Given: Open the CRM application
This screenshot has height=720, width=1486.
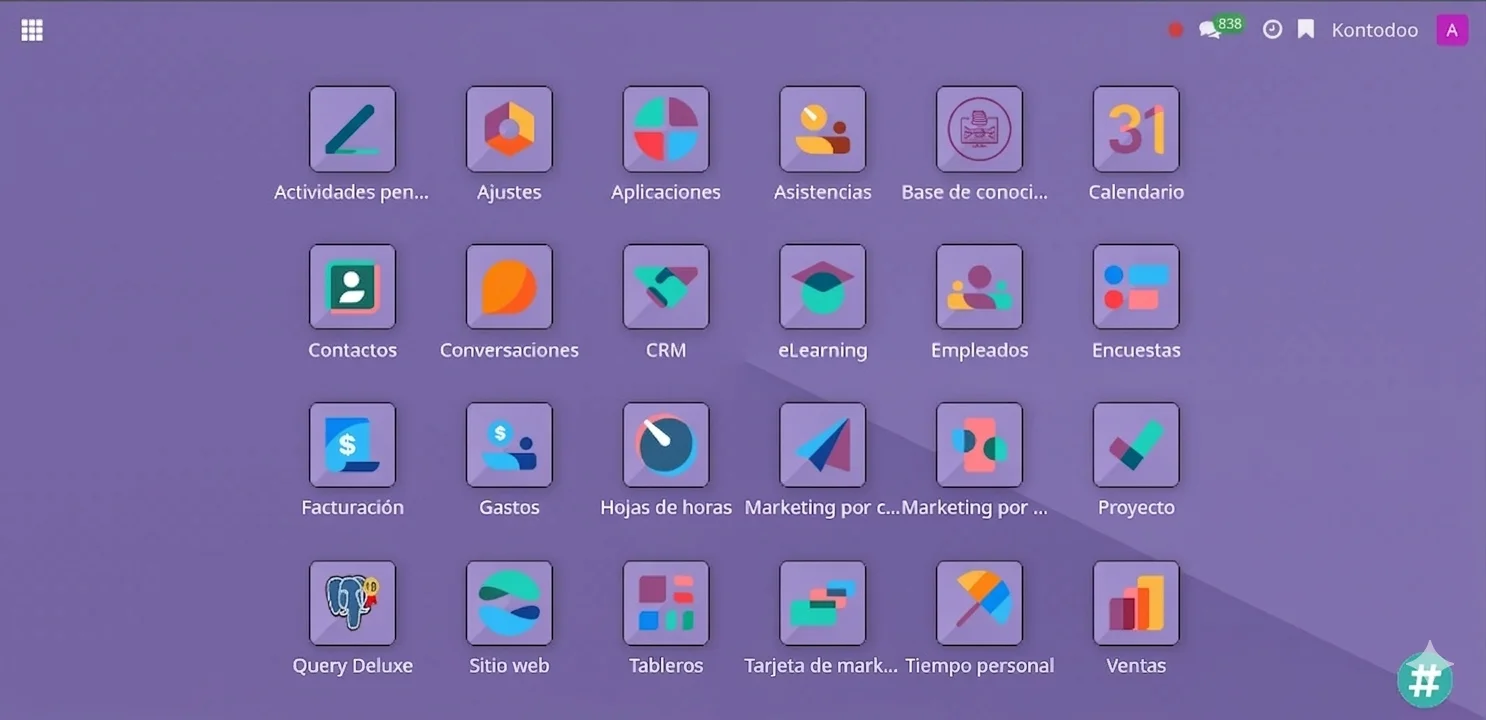Looking at the screenshot, I should [666, 286].
